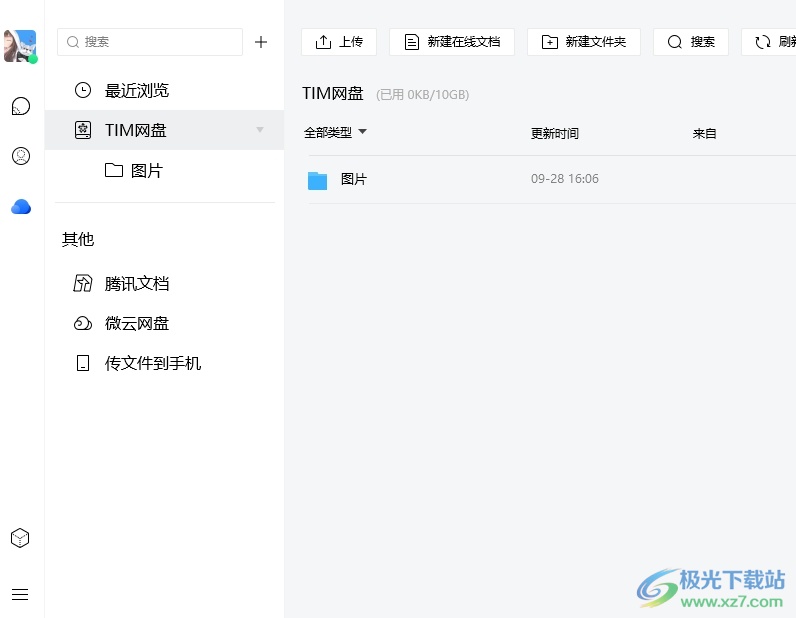Collapse the TIM网盘 tree arrow

click(x=260, y=130)
